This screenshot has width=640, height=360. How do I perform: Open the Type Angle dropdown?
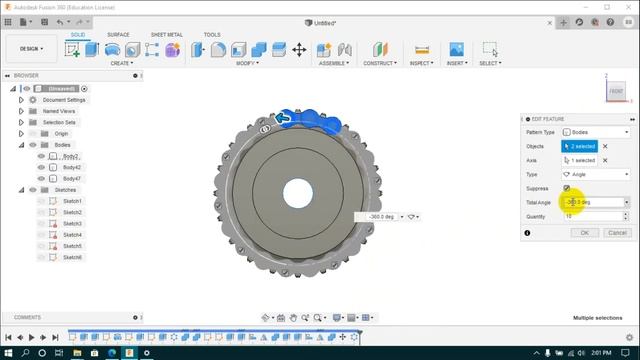596,174
